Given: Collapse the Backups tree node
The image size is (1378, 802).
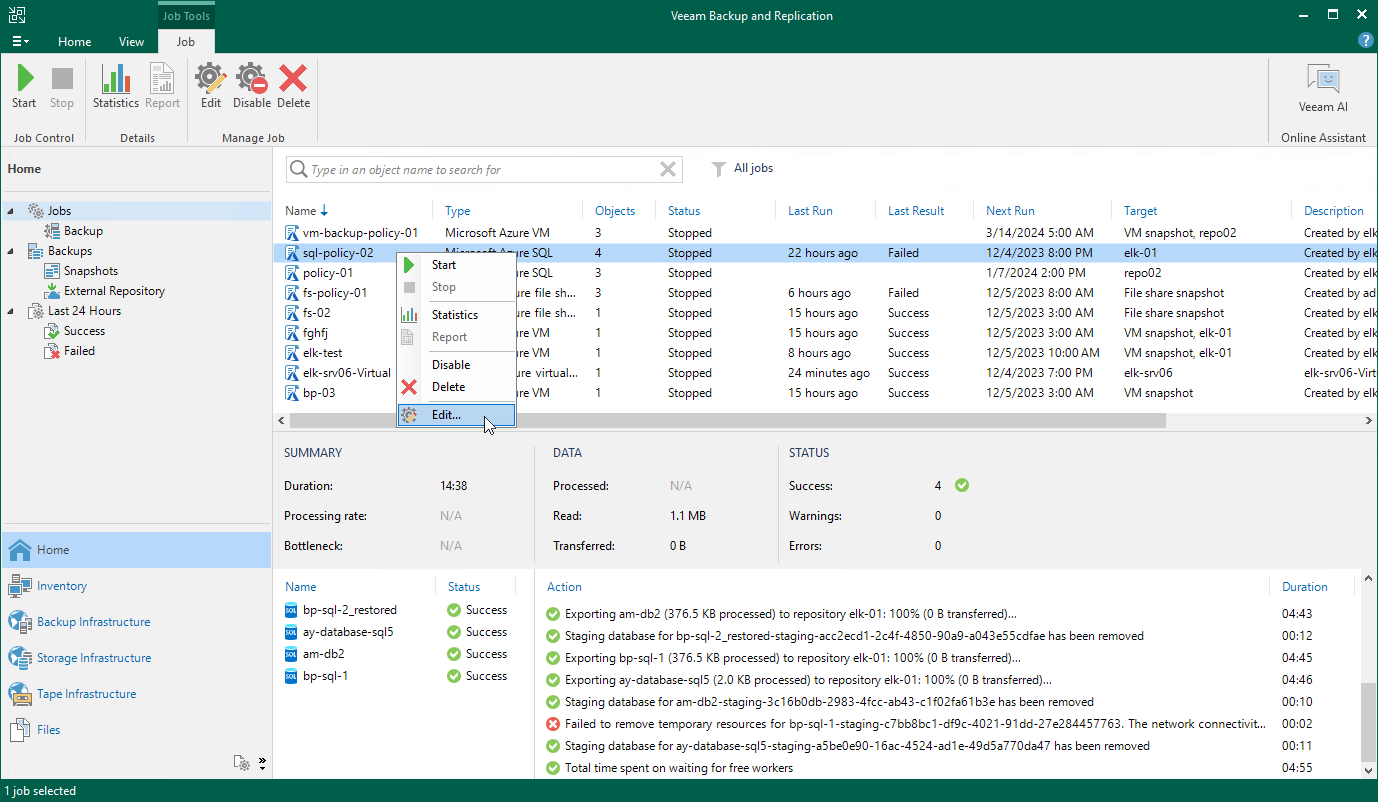Looking at the screenshot, I should tap(11, 251).
